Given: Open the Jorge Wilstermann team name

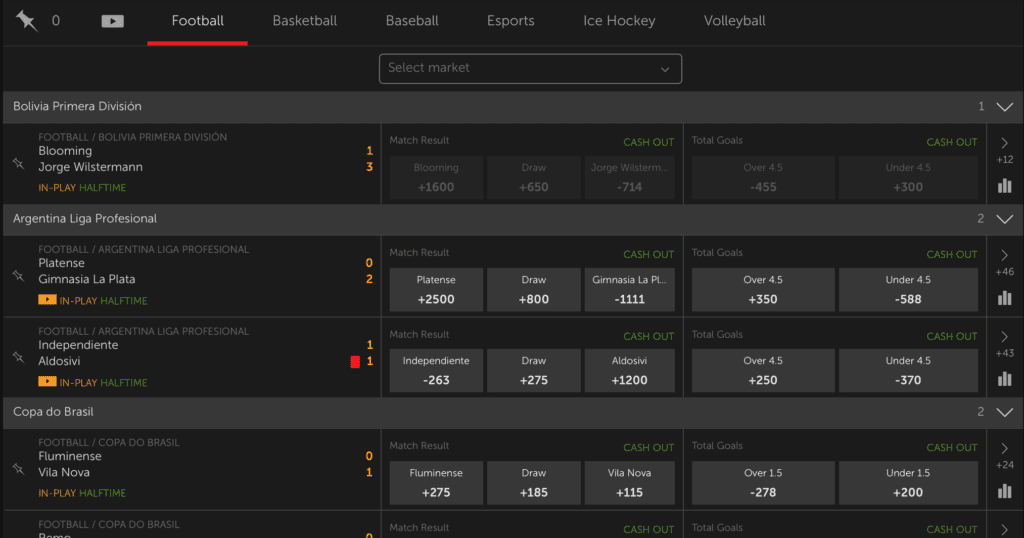Looking at the screenshot, I should point(90,167).
